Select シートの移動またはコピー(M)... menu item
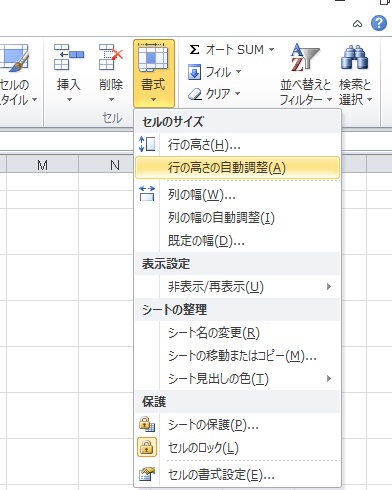This screenshot has width=392, height=490. coord(237,356)
